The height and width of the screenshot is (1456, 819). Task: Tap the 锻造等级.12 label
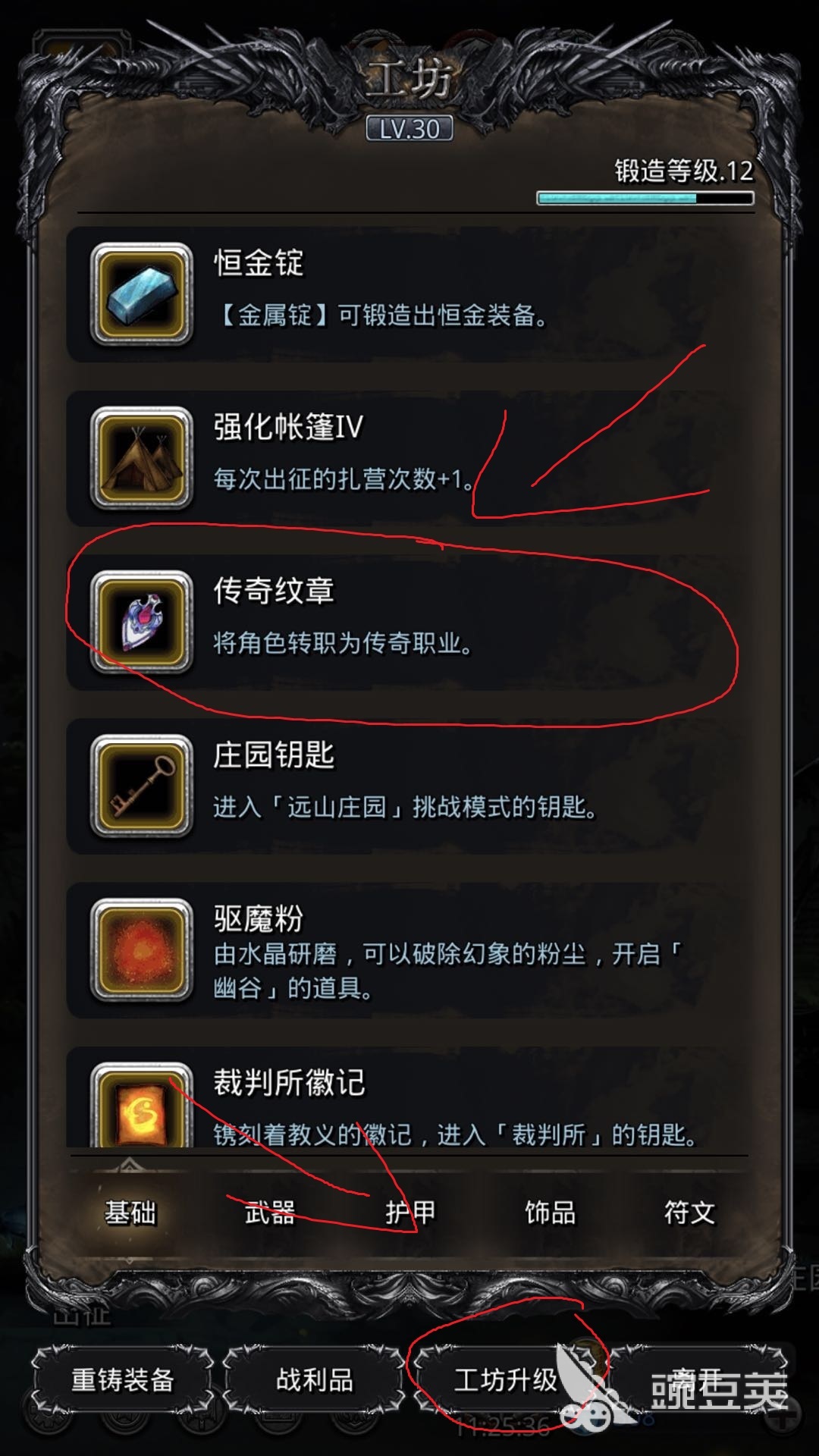click(x=684, y=171)
